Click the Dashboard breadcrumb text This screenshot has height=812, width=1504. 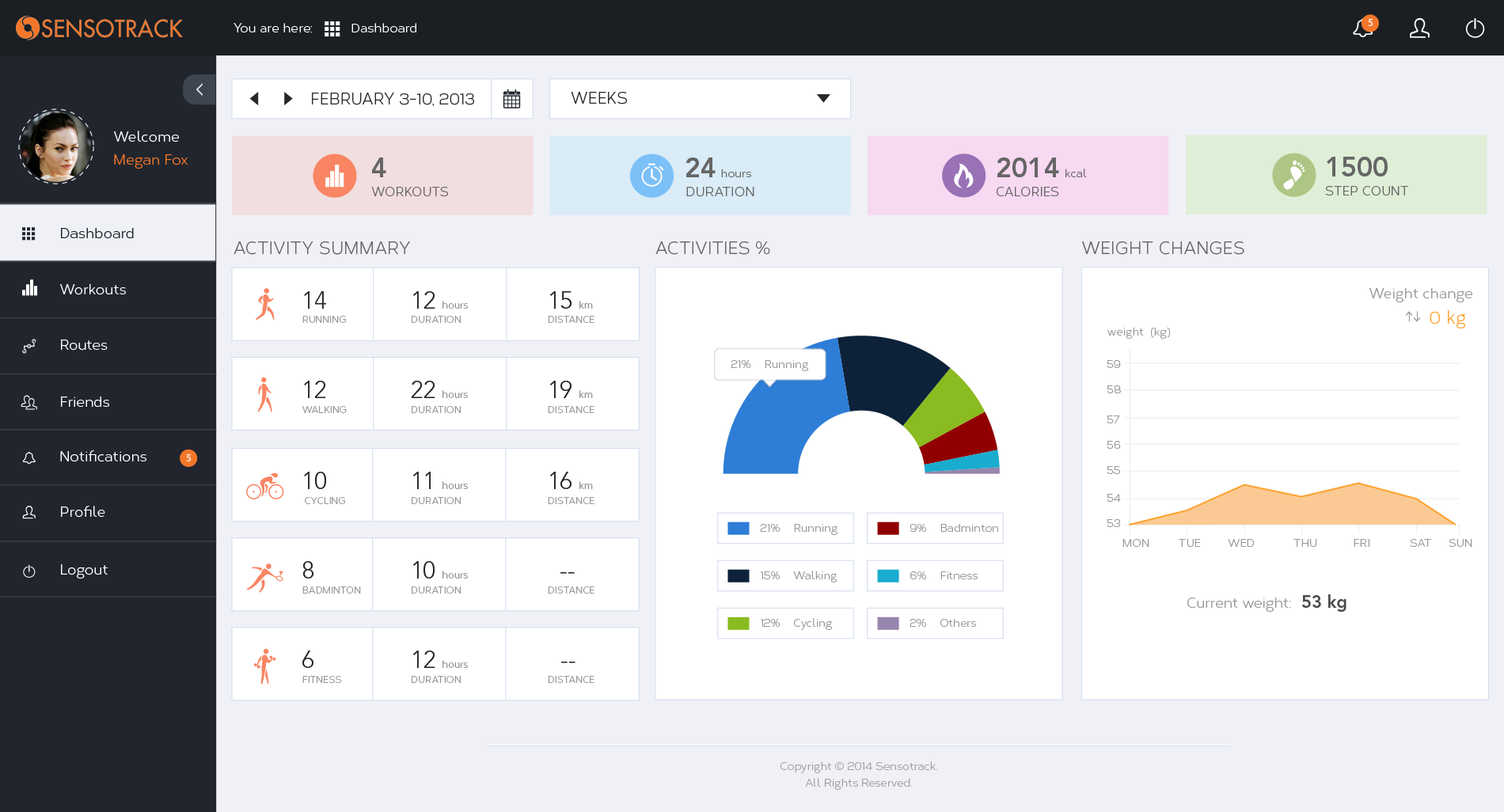pos(384,28)
